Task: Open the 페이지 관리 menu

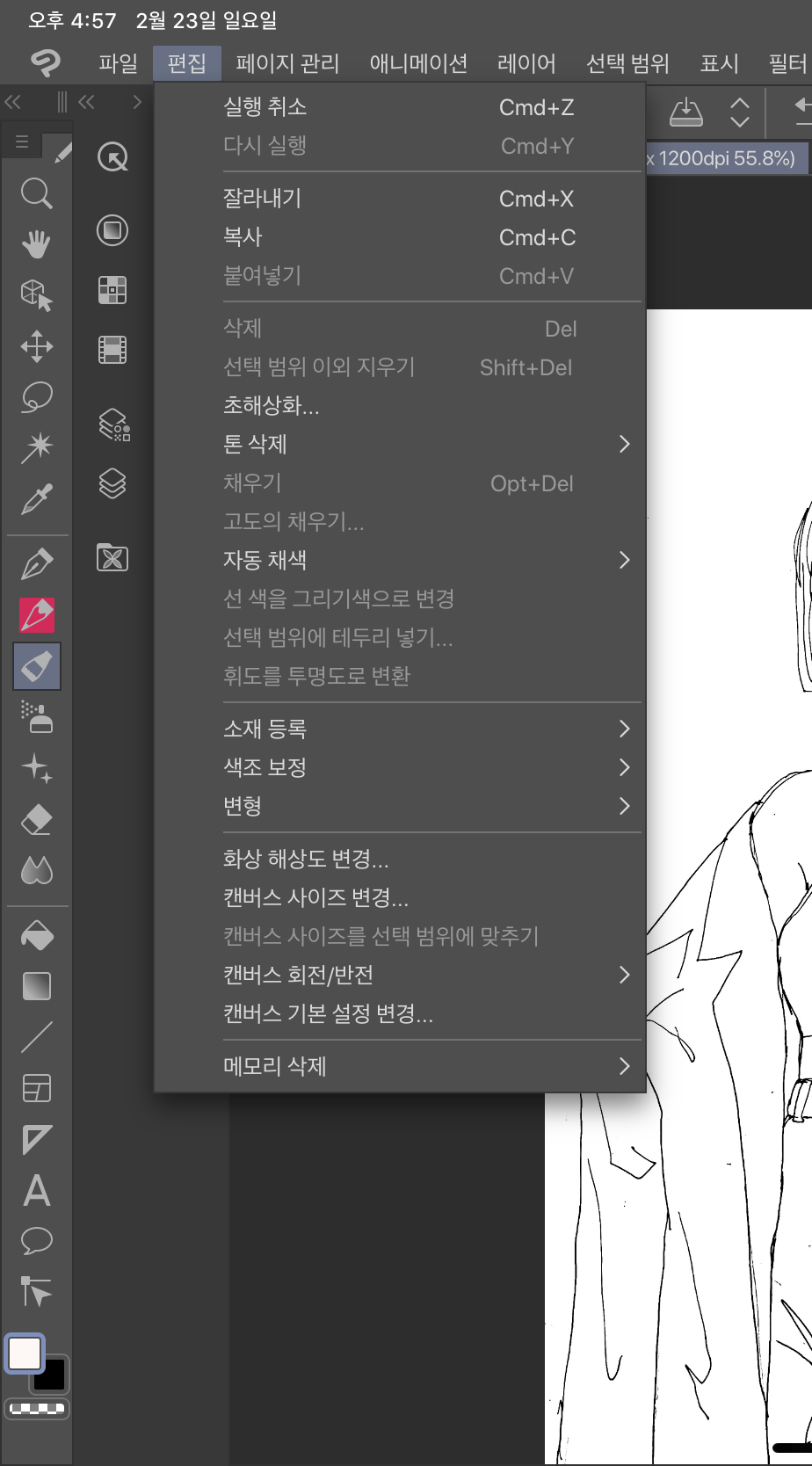Action: click(x=287, y=63)
